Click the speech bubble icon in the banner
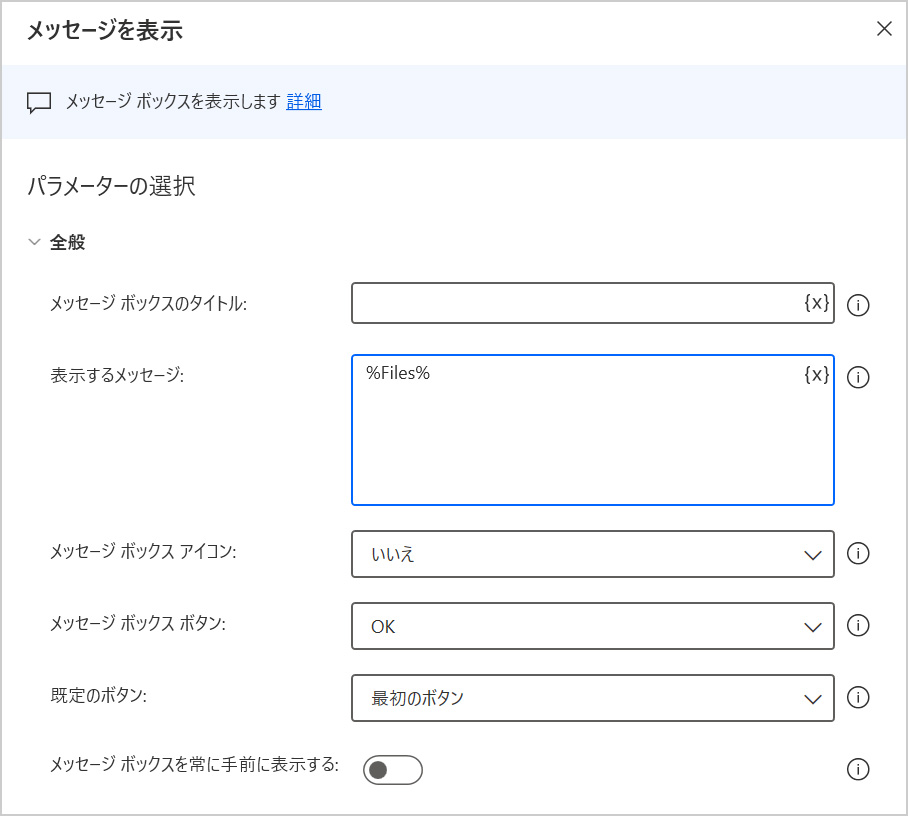Viewport: 908px width, 816px height. 39,102
